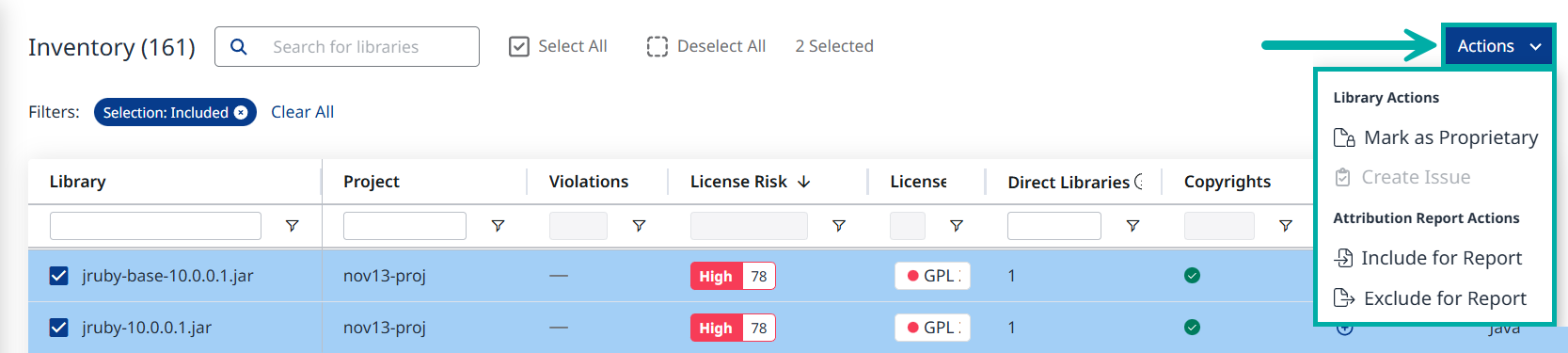Open the Direct Libraries column filter icon
The width and height of the screenshot is (1568, 353).
coord(1132,226)
